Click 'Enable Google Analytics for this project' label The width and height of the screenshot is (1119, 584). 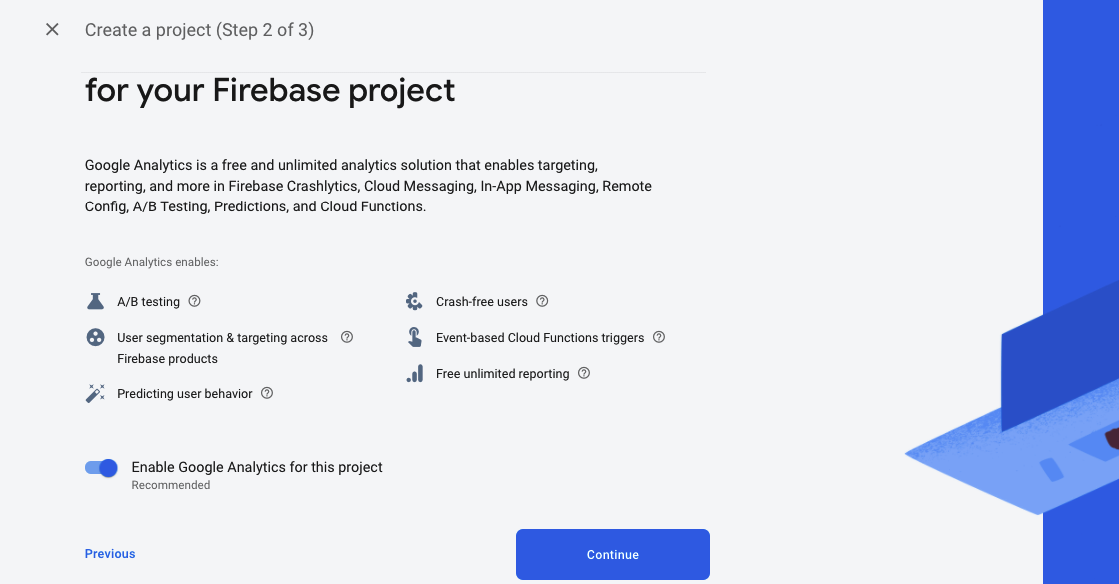257,467
